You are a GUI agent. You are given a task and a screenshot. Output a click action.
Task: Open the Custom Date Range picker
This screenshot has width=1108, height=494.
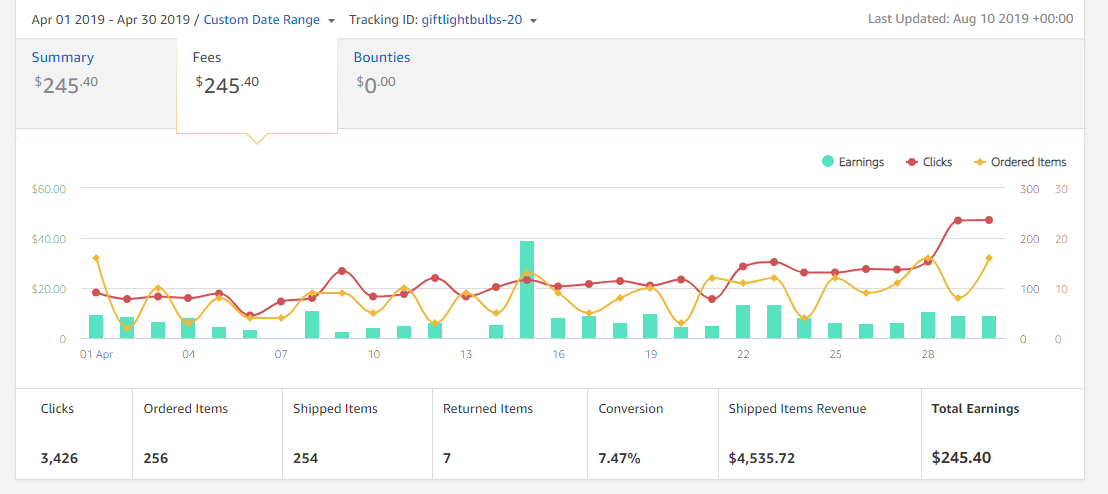(261, 20)
